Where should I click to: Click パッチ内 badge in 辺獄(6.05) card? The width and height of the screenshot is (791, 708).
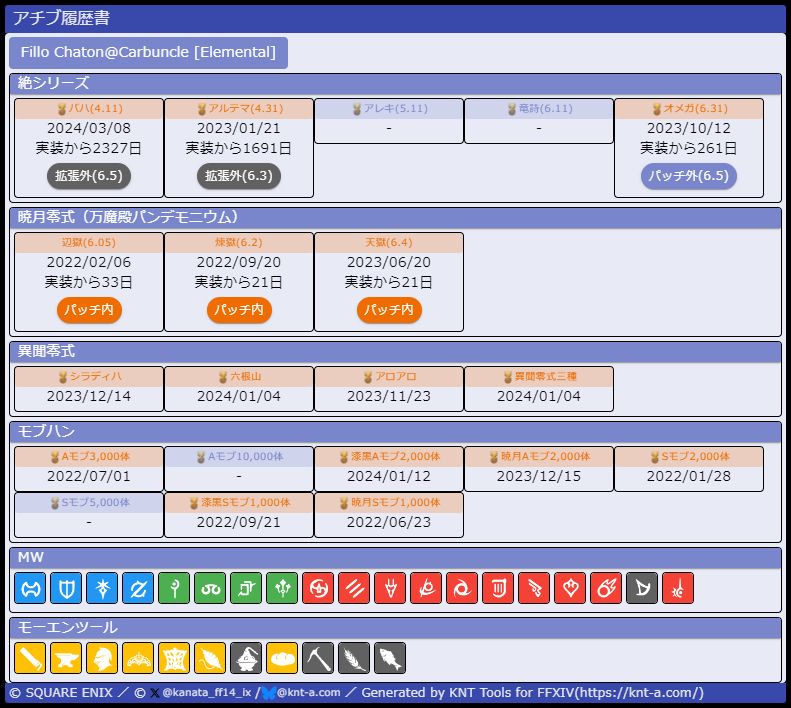(89, 310)
